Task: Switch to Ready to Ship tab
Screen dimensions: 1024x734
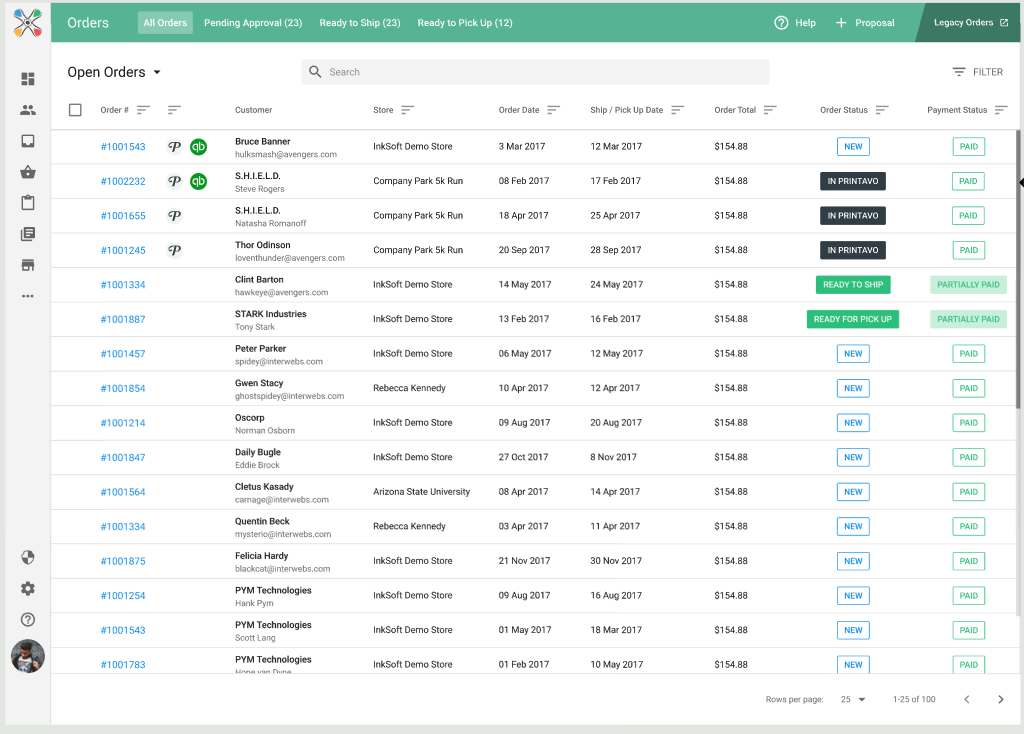Action: point(360,23)
